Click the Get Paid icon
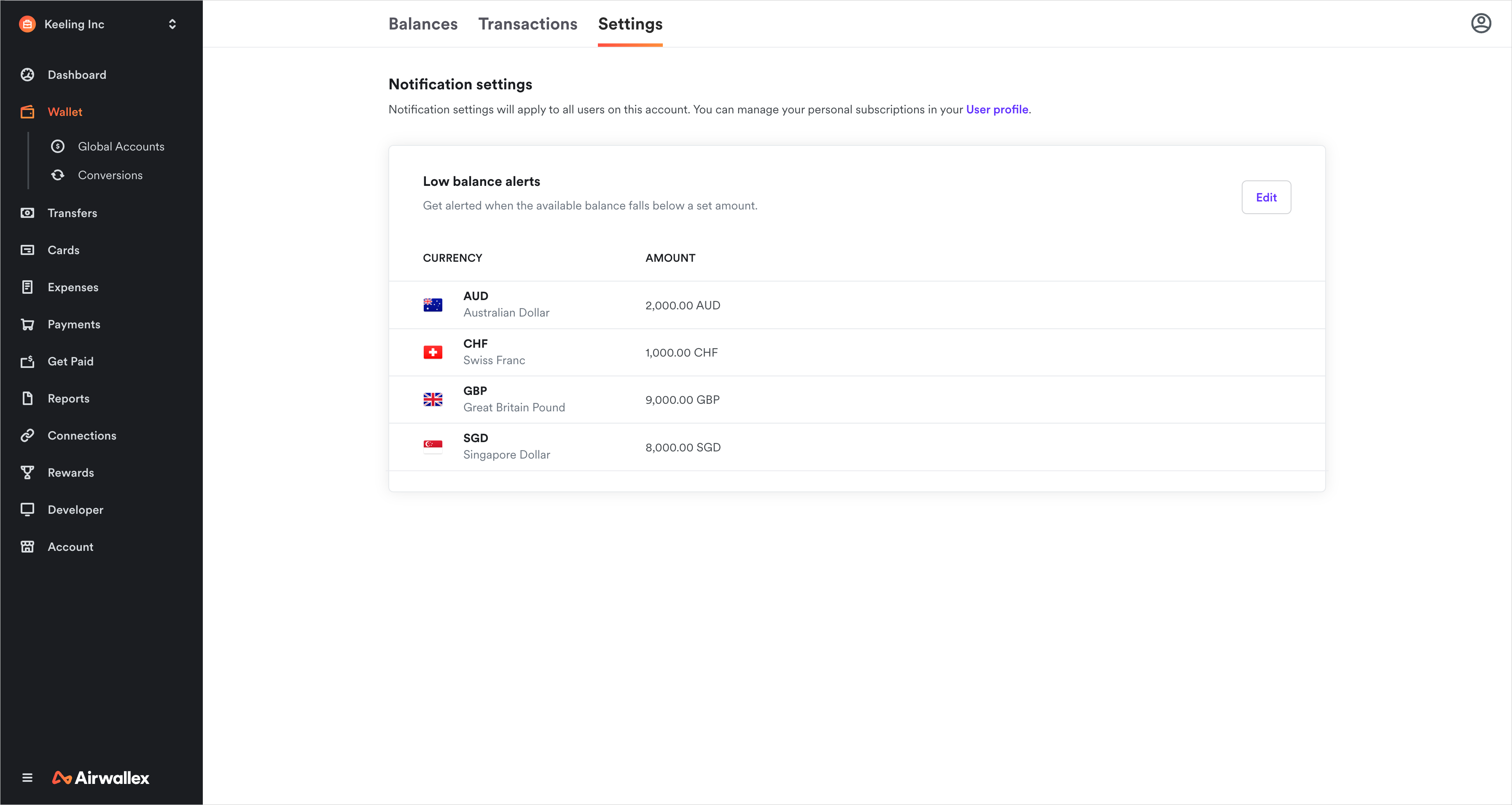 coord(27,362)
